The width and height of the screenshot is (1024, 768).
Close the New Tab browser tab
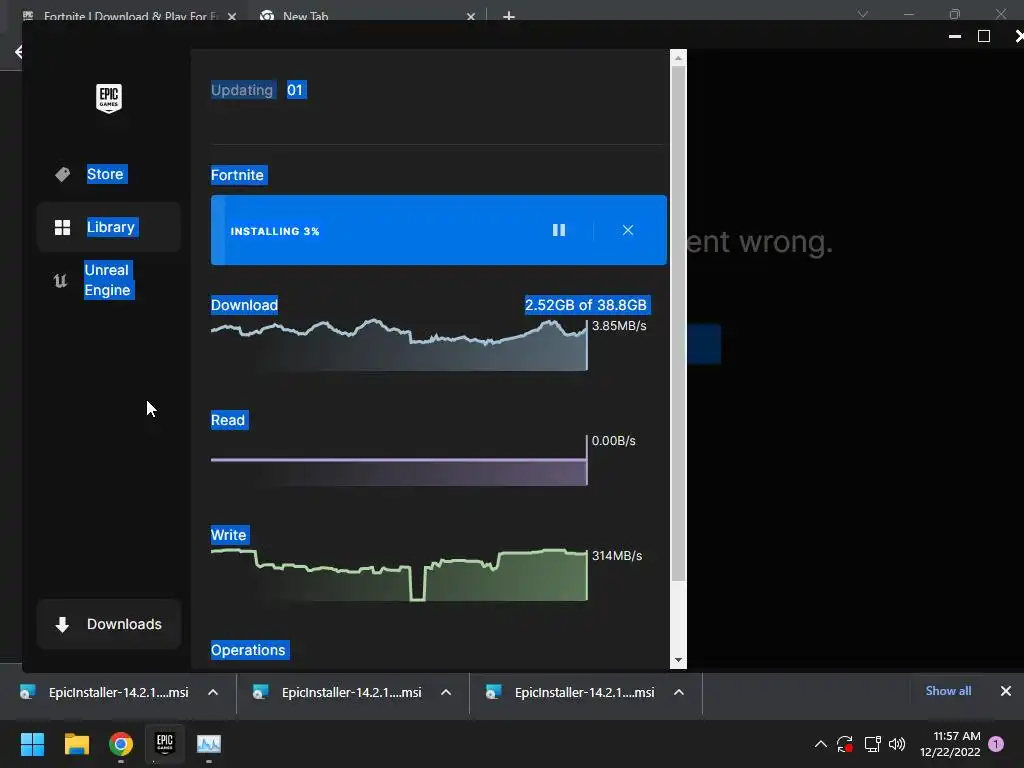(471, 16)
